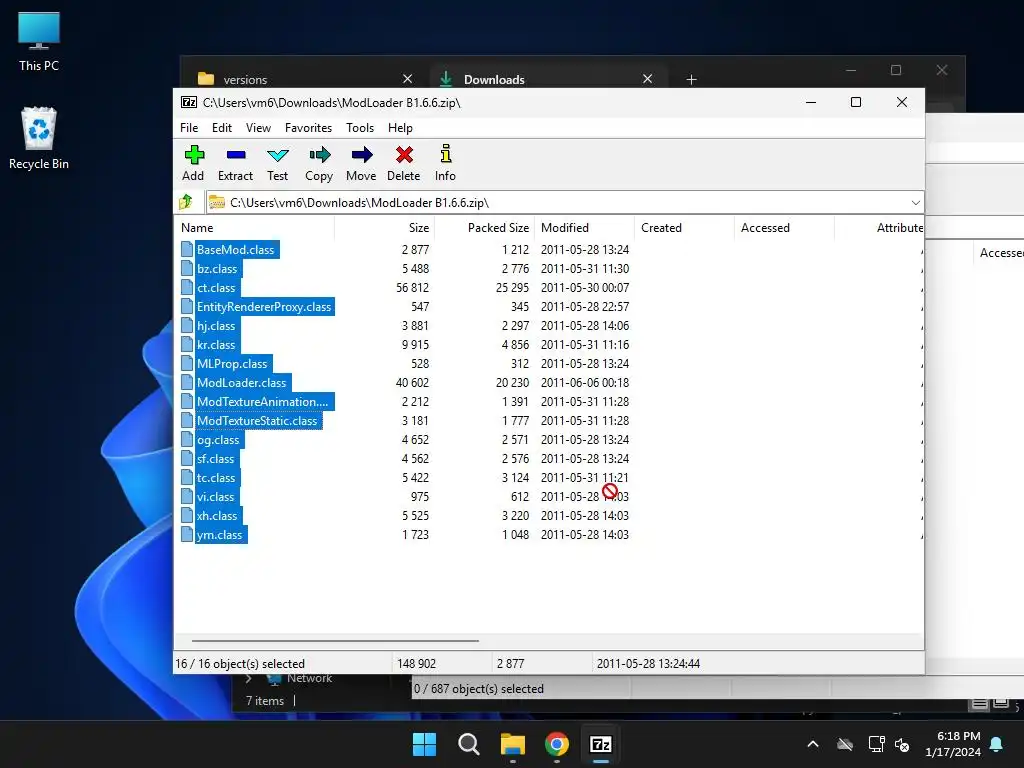
Task: Sort by Accessed column header
Action: click(784, 228)
